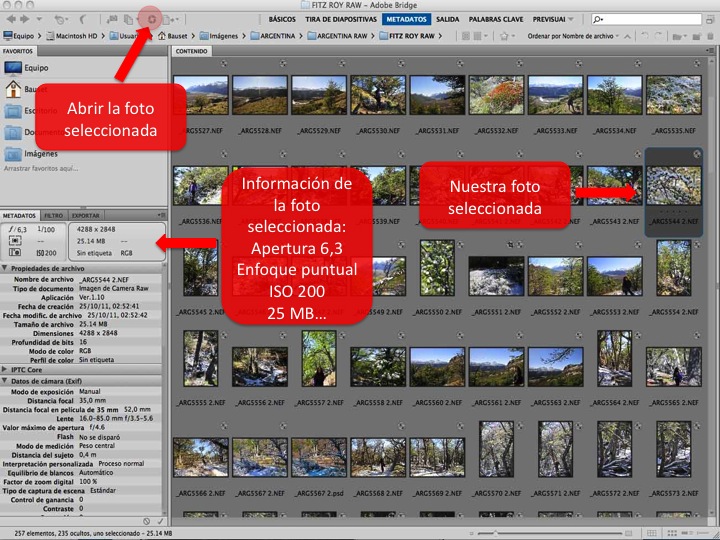
Task: Click the forward navigation arrow
Action: pos(25,19)
